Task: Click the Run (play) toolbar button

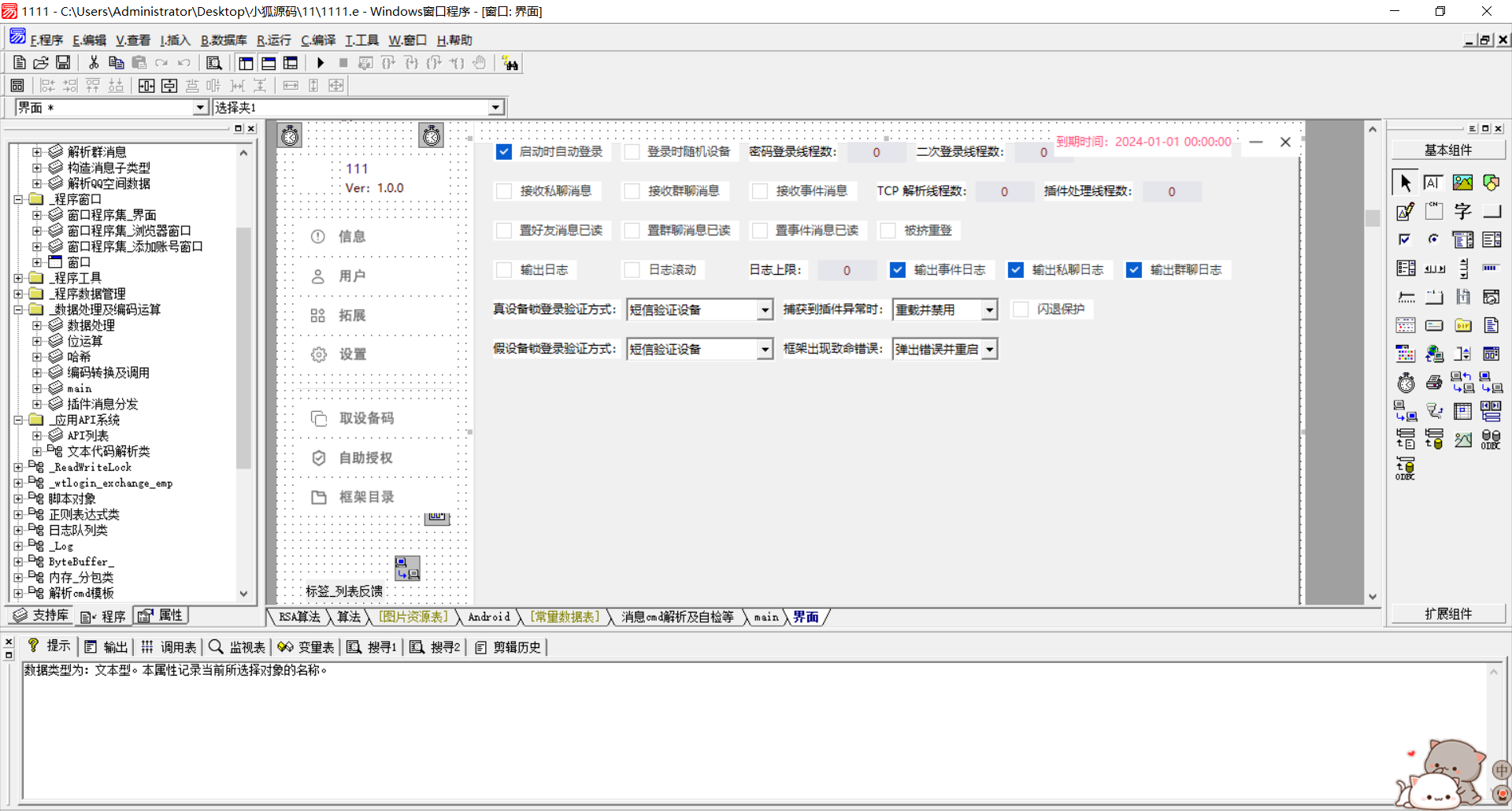Action: (321, 63)
